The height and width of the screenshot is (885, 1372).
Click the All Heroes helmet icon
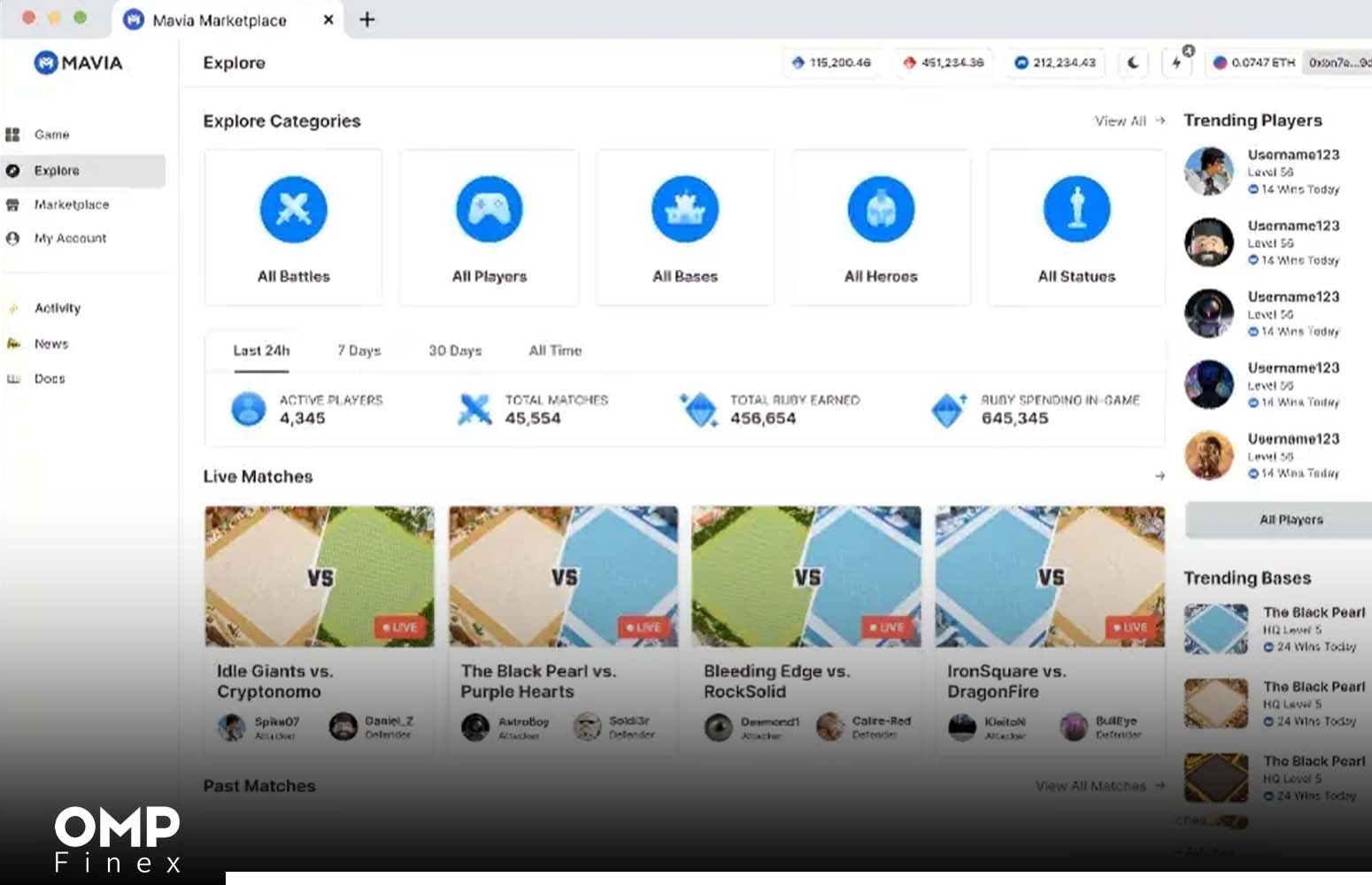(x=881, y=210)
